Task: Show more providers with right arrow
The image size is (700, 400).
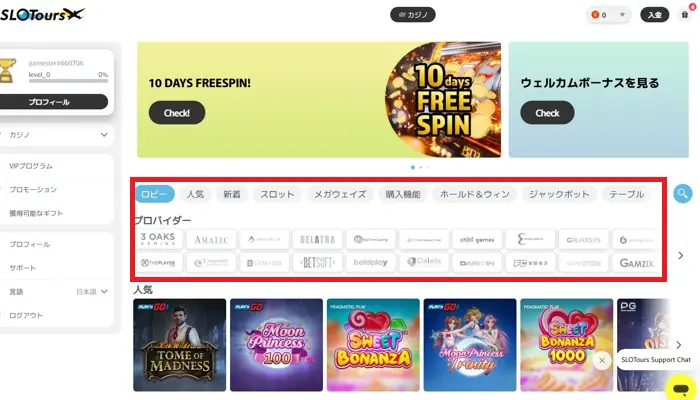Action: [680, 255]
